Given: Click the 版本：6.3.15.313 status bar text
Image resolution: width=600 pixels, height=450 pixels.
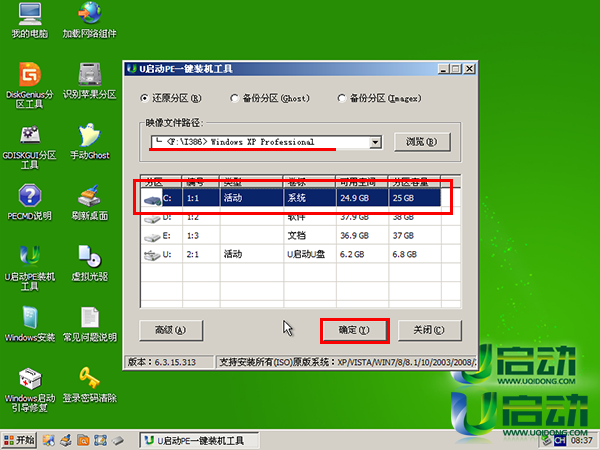Looking at the screenshot, I should point(162,362).
